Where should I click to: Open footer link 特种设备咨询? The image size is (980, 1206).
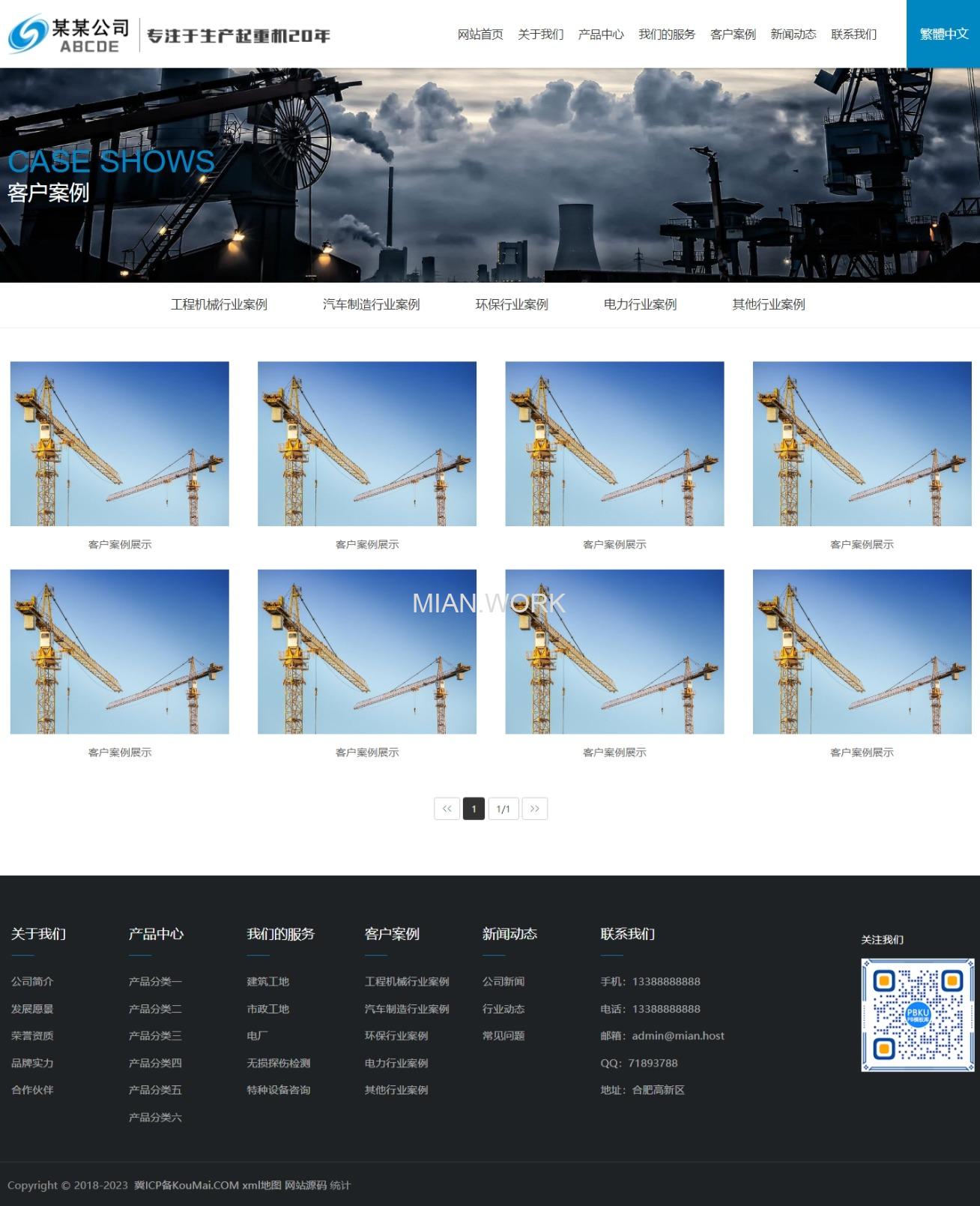pos(279,1090)
